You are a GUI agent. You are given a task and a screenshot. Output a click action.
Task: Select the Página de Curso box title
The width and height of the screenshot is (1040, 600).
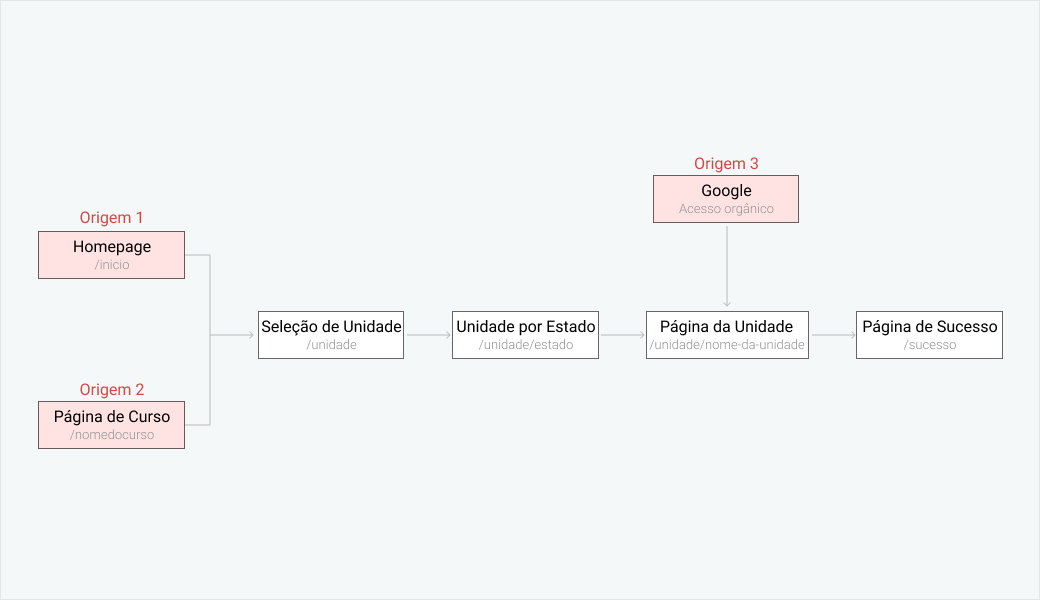coord(112,417)
